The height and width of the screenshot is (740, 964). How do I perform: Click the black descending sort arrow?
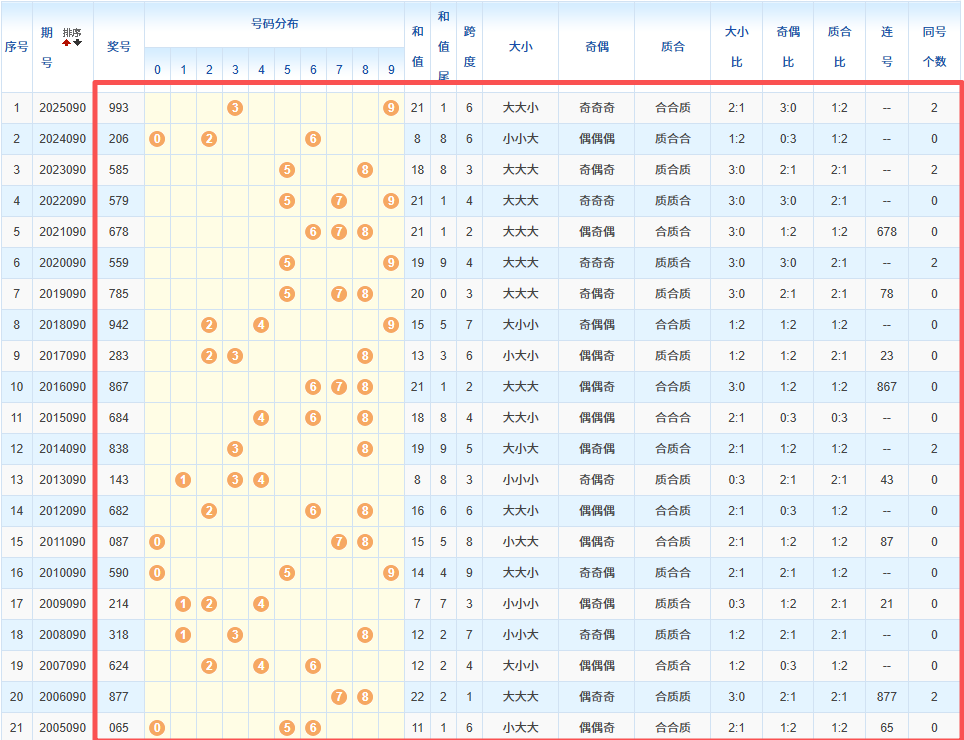coord(77,43)
